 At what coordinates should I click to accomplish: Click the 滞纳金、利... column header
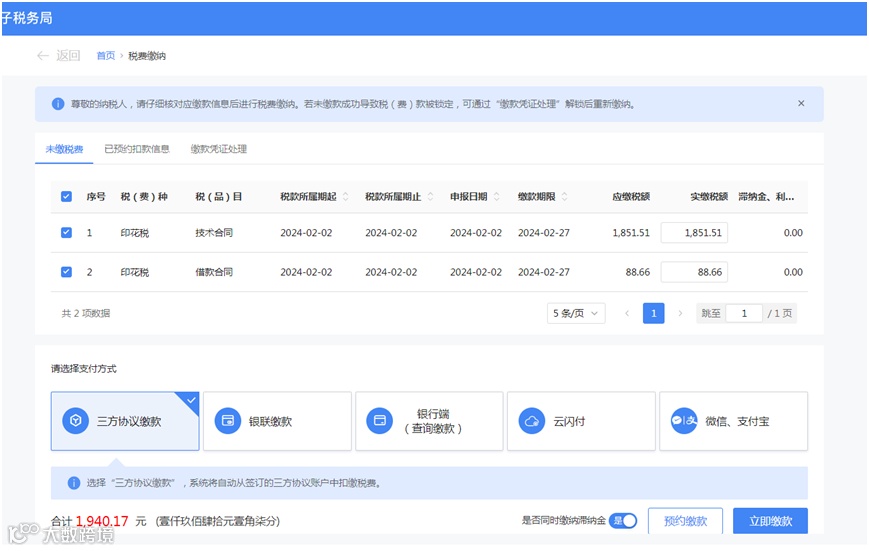(766, 196)
